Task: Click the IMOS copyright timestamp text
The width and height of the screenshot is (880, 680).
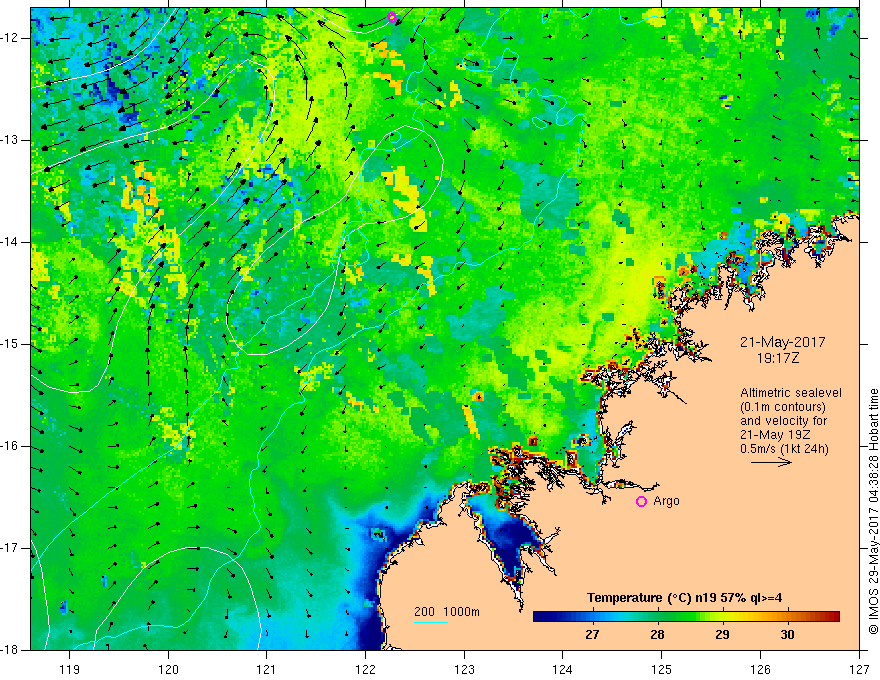Action: pyautogui.click(x=873, y=511)
